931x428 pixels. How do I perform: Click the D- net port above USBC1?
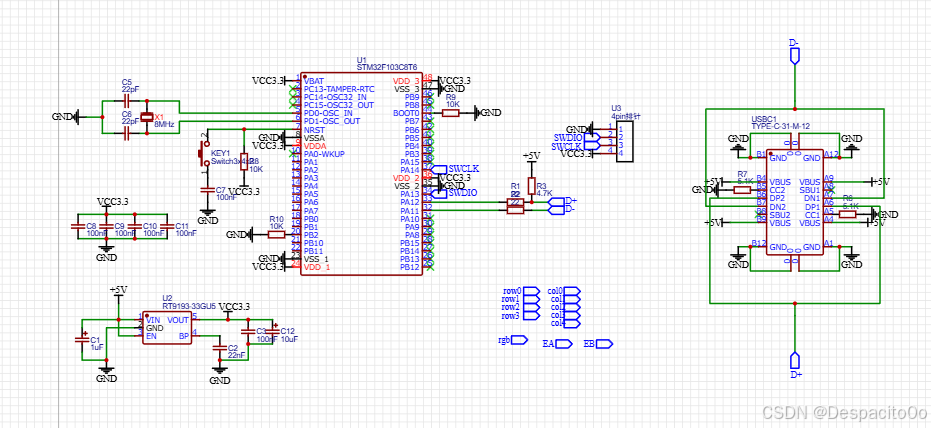point(794,56)
